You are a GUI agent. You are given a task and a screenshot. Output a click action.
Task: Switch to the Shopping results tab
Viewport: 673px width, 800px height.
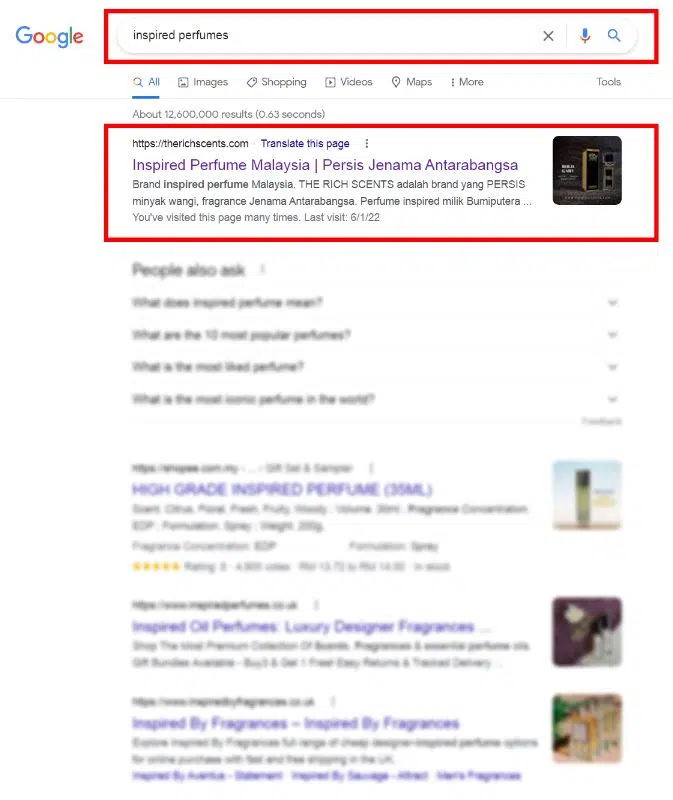[x=277, y=82]
